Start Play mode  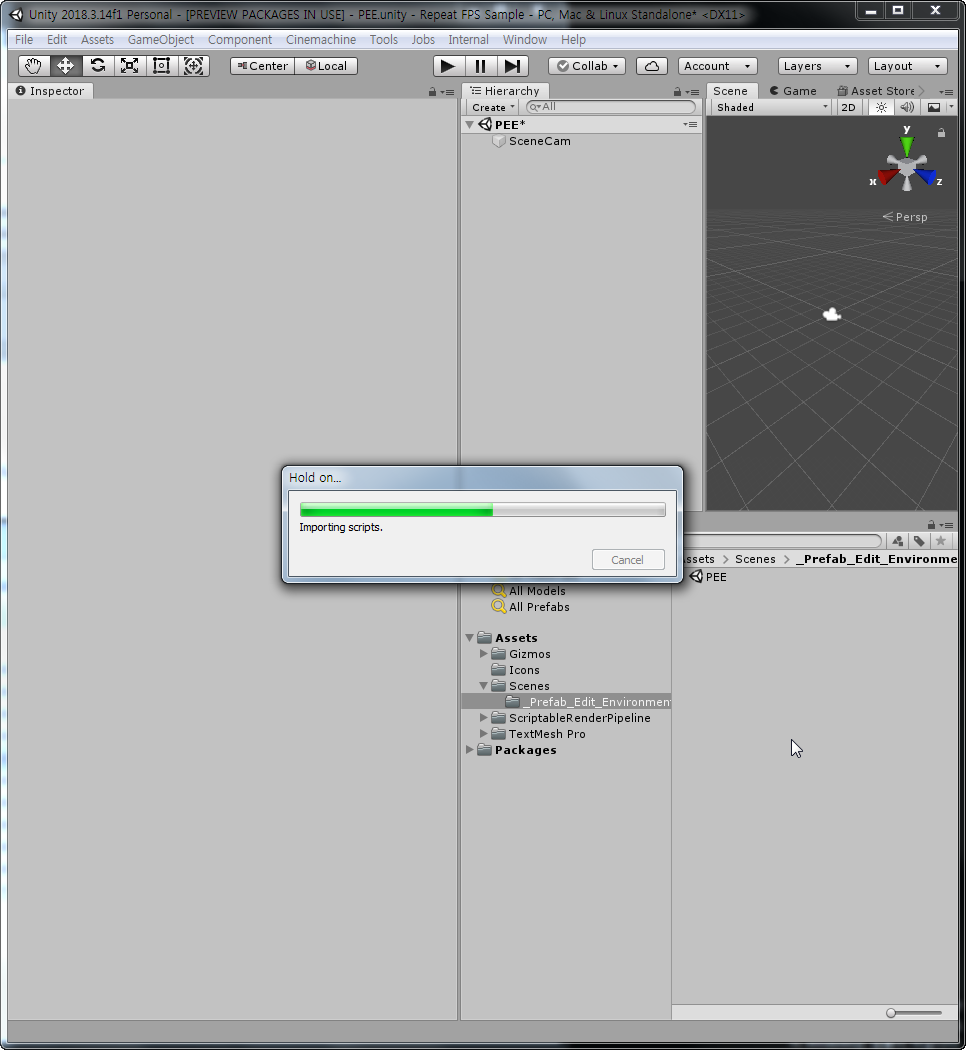click(449, 66)
